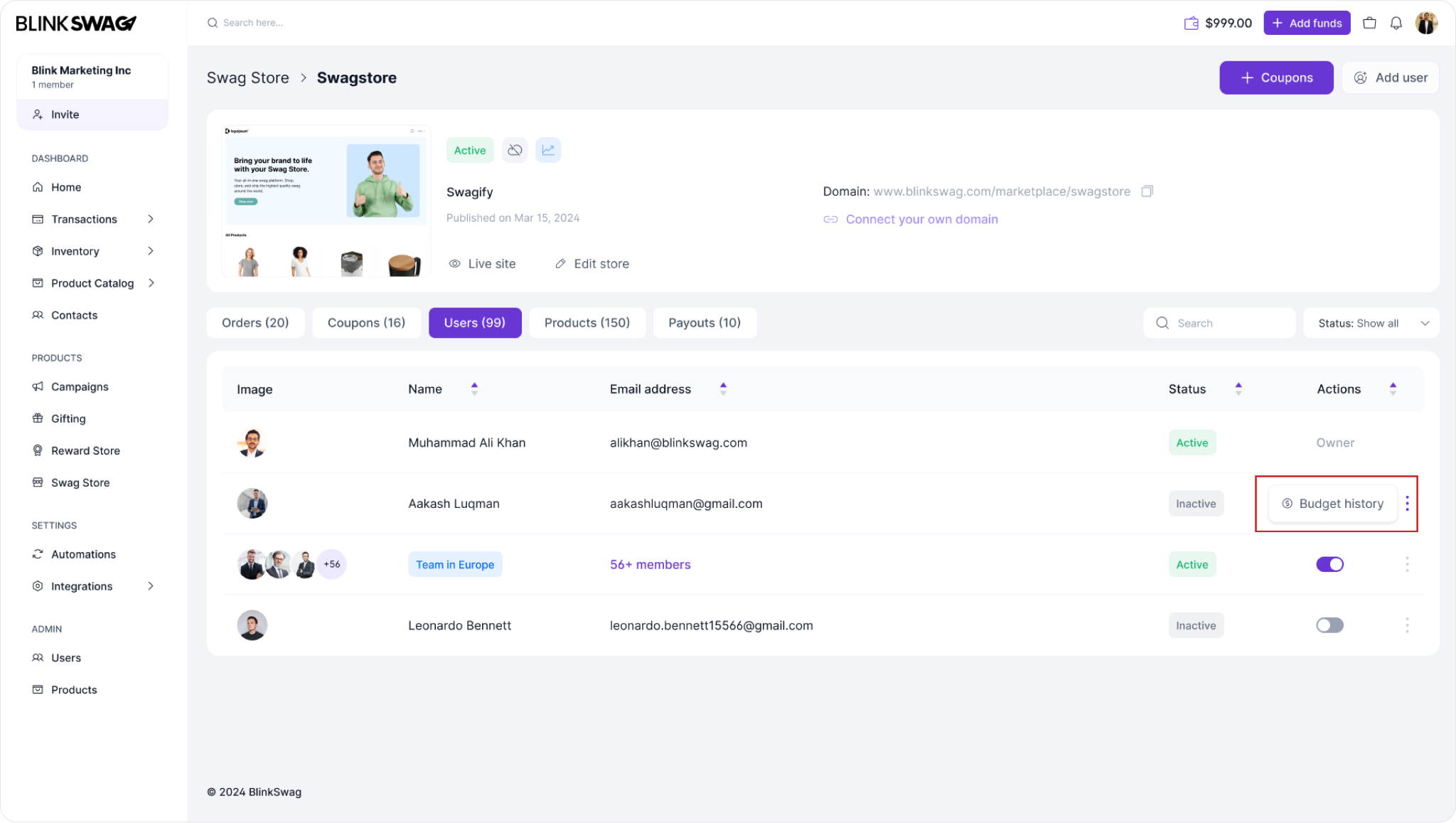Click Muhammad Ali Khan's avatar
The image size is (1456, 823).
point(252,443)
